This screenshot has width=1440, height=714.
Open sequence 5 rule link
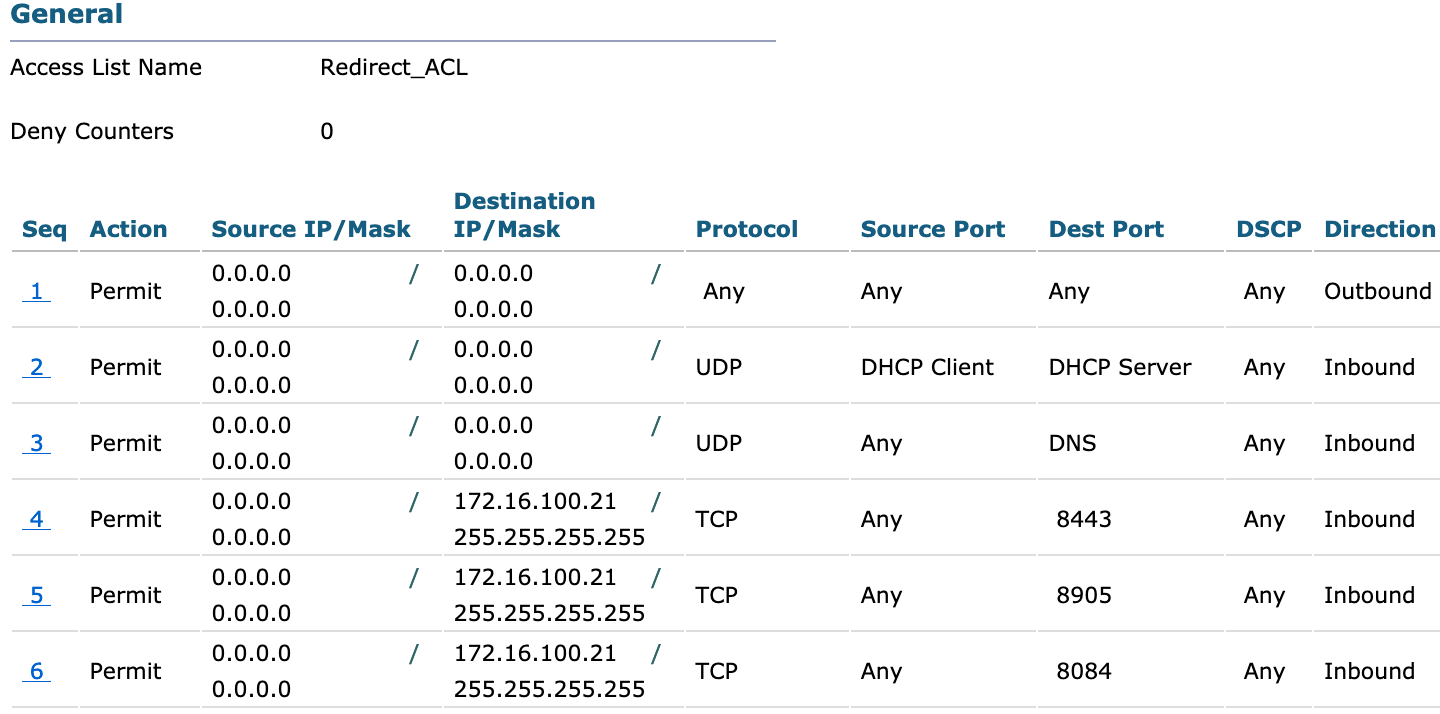point(36,596)
